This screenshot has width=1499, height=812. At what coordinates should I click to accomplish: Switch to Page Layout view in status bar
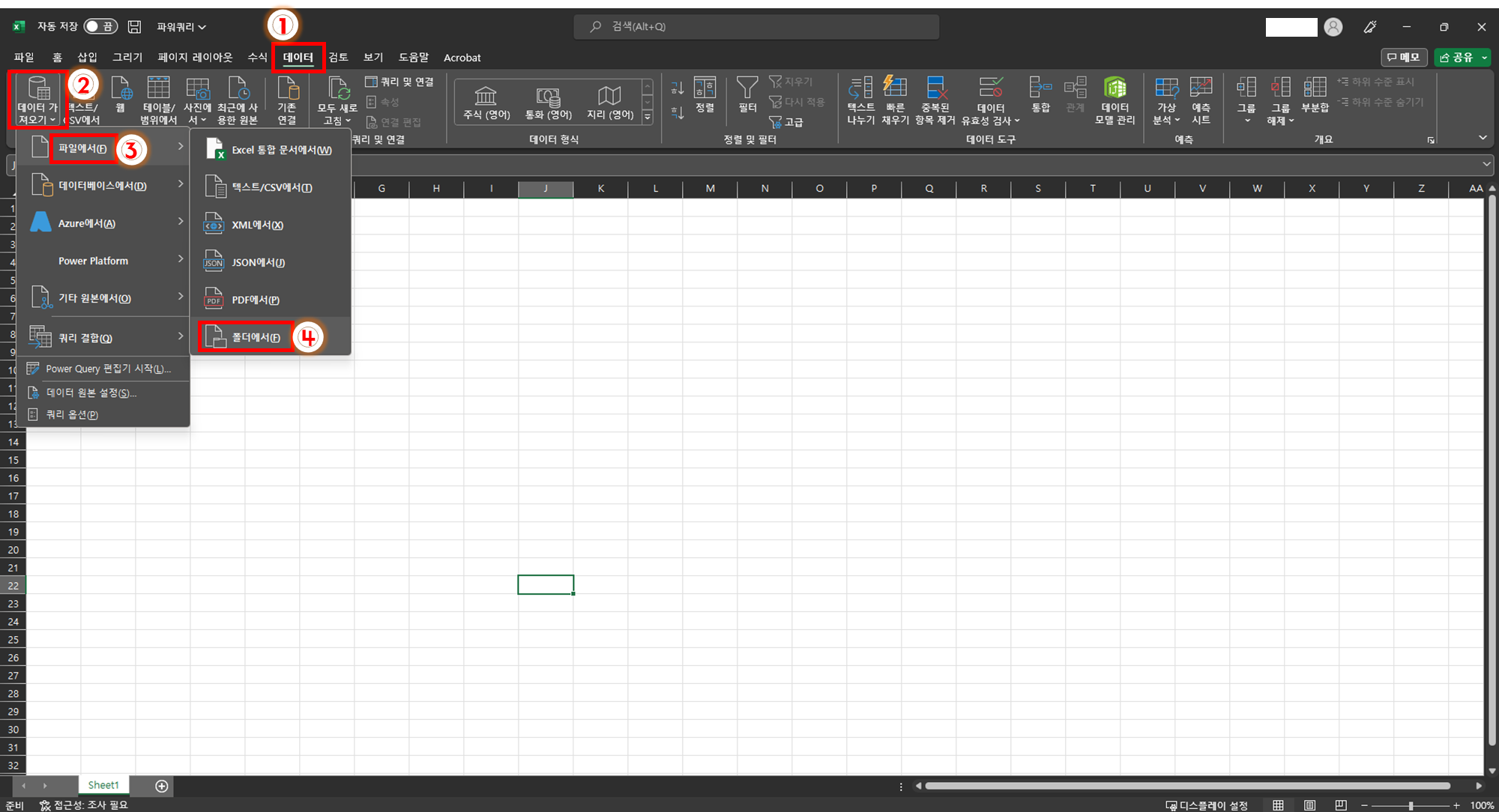click(x=1309, y=805)
